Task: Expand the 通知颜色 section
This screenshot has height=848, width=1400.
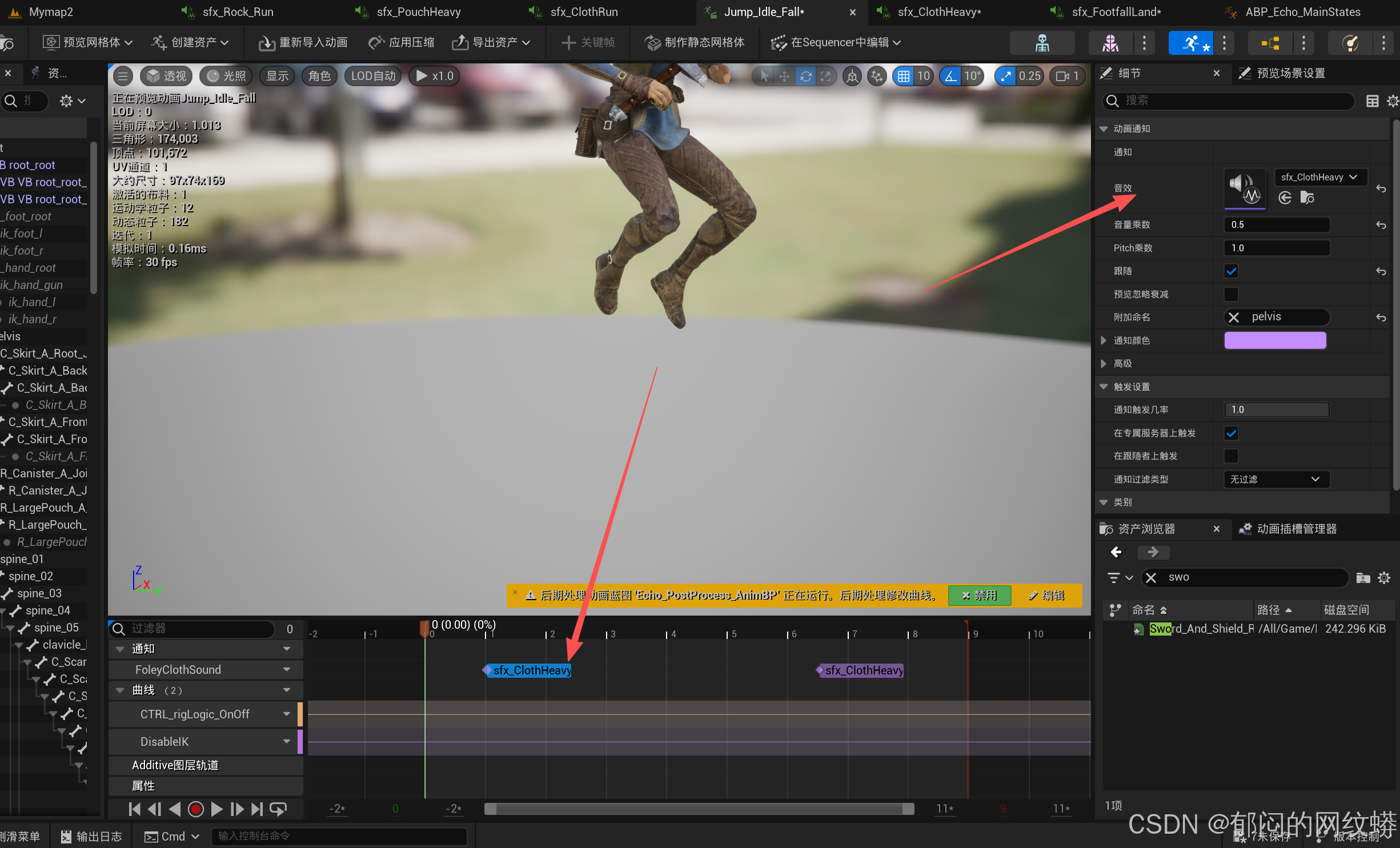Action: (1104, 340)
